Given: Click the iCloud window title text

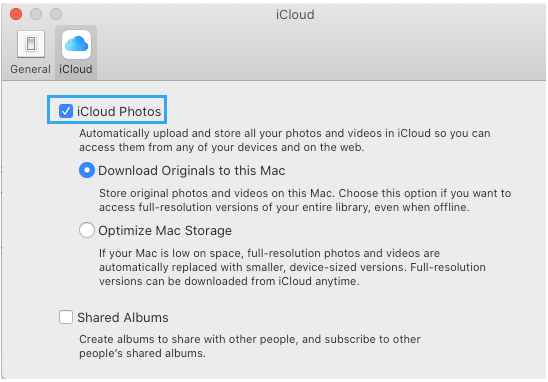Looking at the screenshot, I should pyautogui.click(x=295, y=15).
